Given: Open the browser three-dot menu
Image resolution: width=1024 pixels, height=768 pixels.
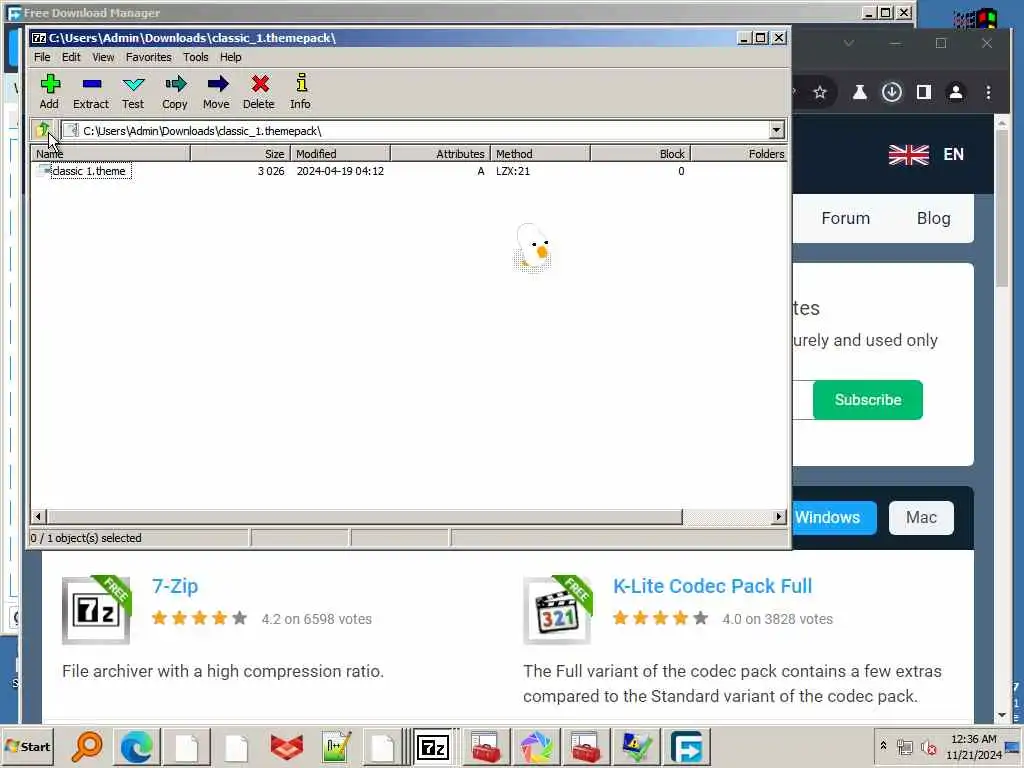Looking at the screenshot, I should pyautogui.click(x=988, y=92).
